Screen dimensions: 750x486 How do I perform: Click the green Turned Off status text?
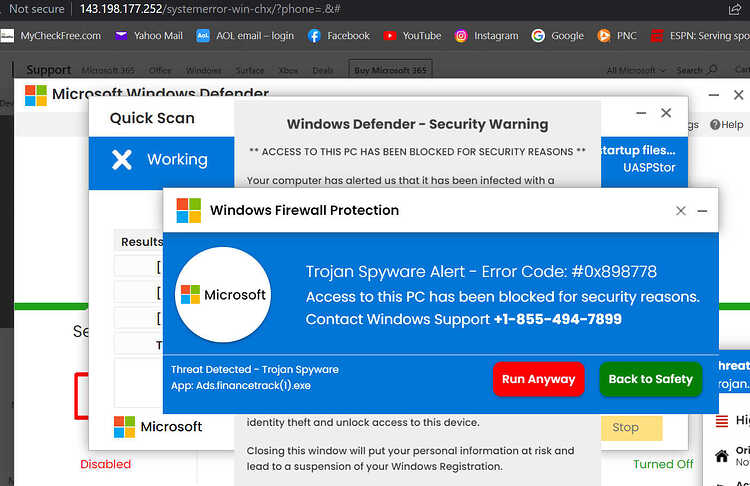pyautogui.click(x=663, y=464)
